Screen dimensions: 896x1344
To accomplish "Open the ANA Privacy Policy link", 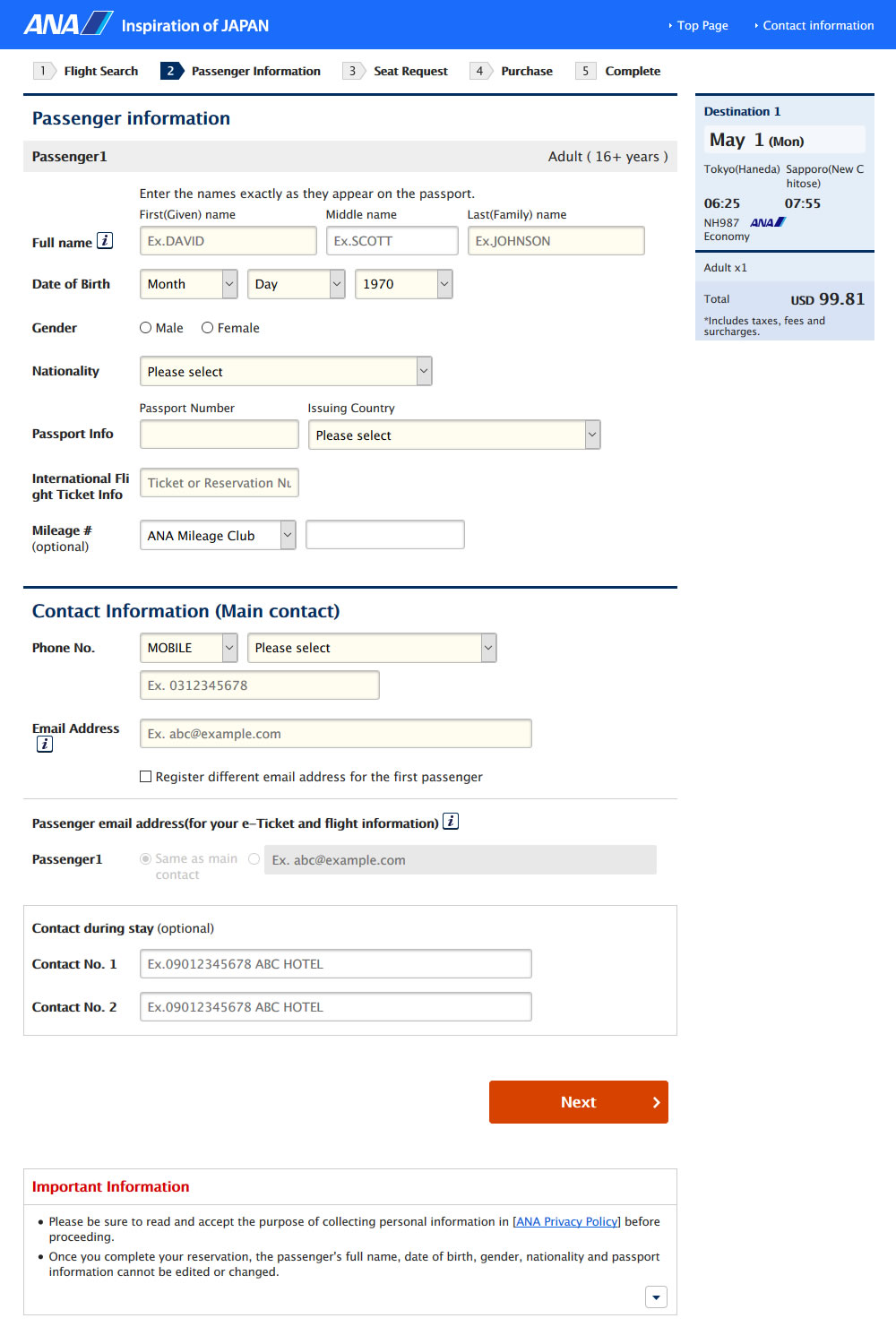I will coord(566,1221).
